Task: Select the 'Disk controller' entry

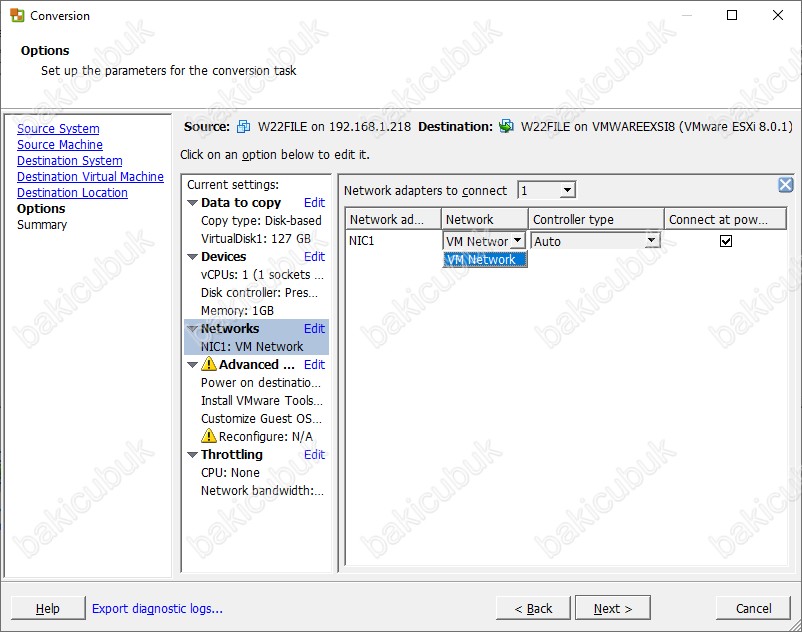Action: pyautogui.click(x=259, y=292)
